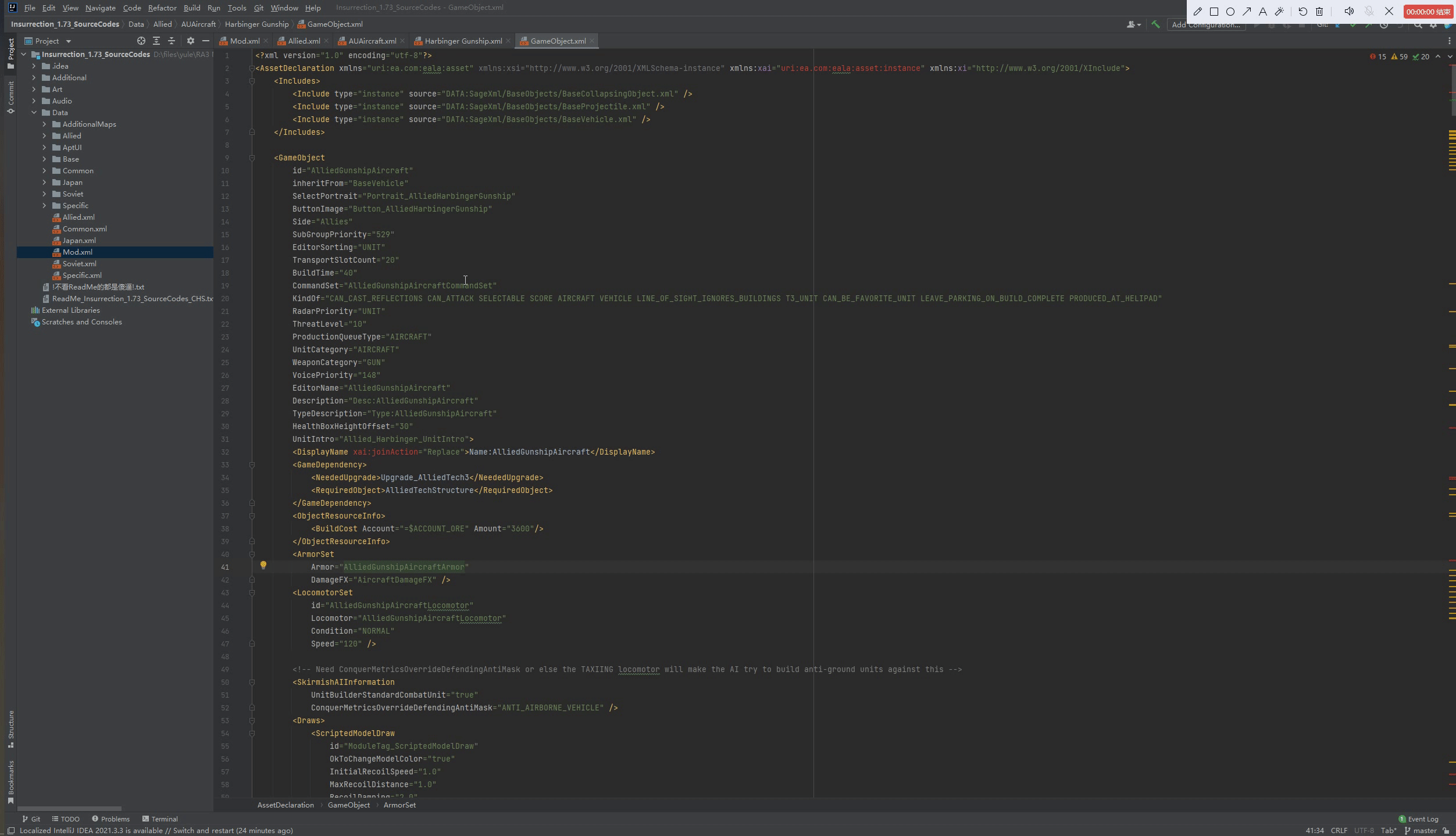Image resolution: width=1456 pixels, height=836 pixels.
Task: Fold SkirmishAIInformation block at line 50
Action: click(252, 682)
